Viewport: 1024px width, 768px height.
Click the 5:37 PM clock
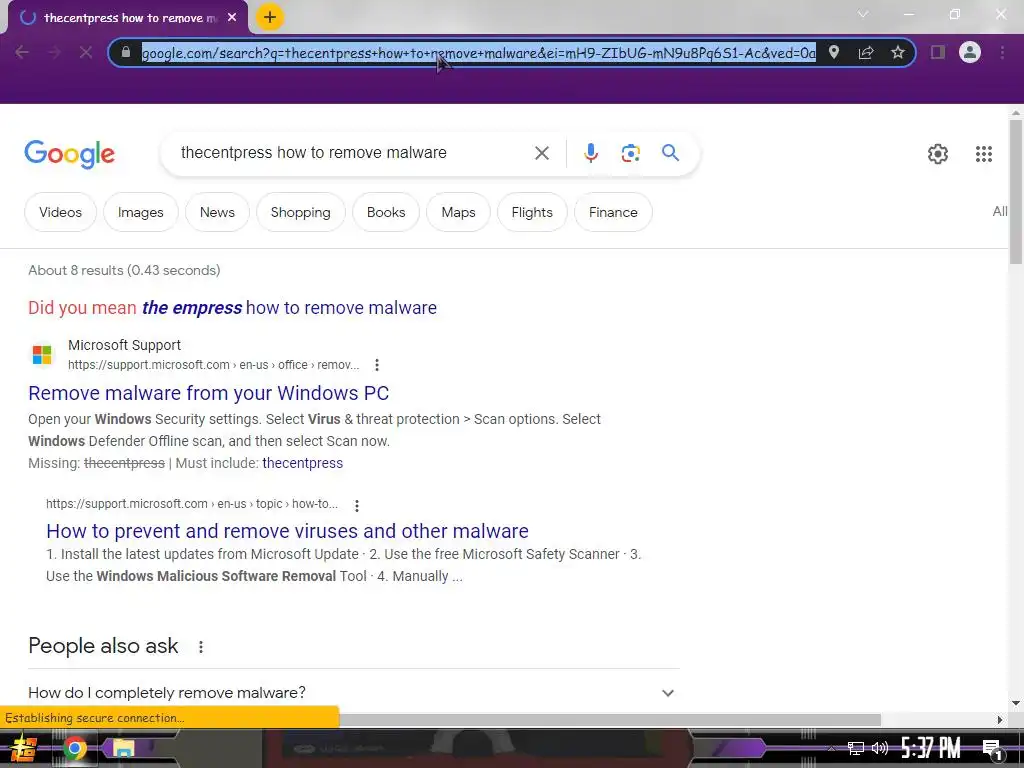[931, 748]
